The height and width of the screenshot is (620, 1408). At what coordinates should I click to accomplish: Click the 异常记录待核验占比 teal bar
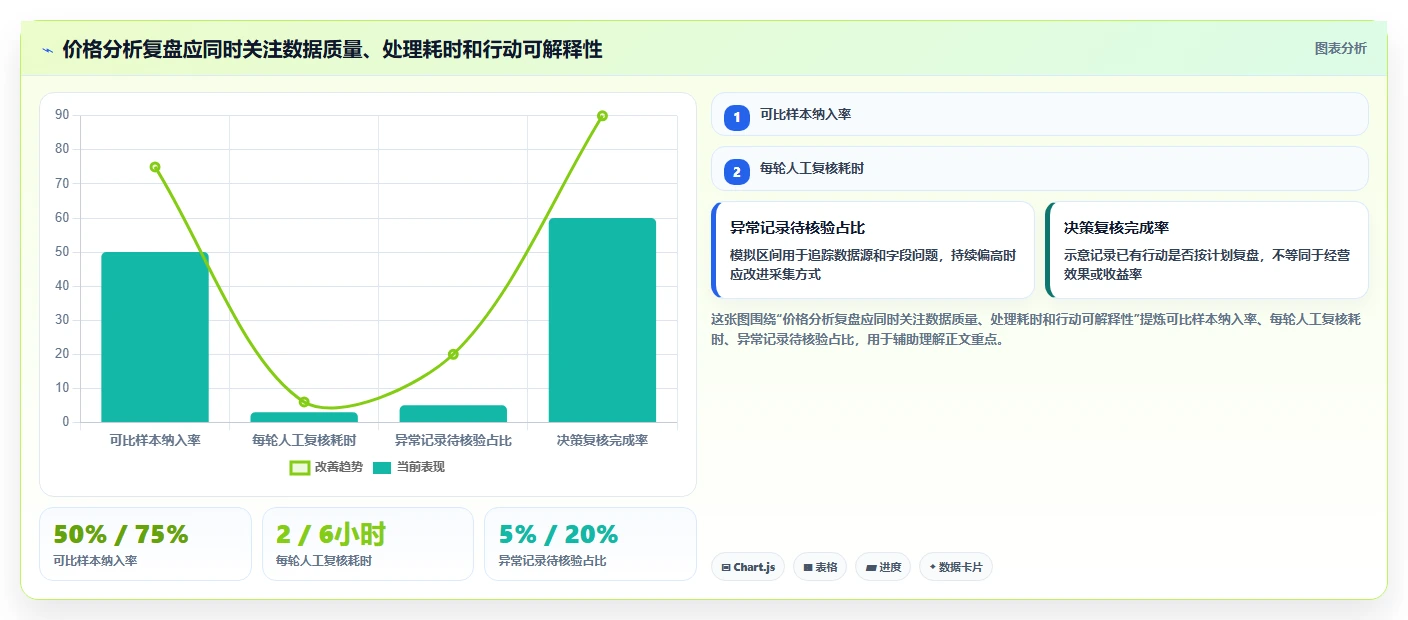tap(453, 414)
